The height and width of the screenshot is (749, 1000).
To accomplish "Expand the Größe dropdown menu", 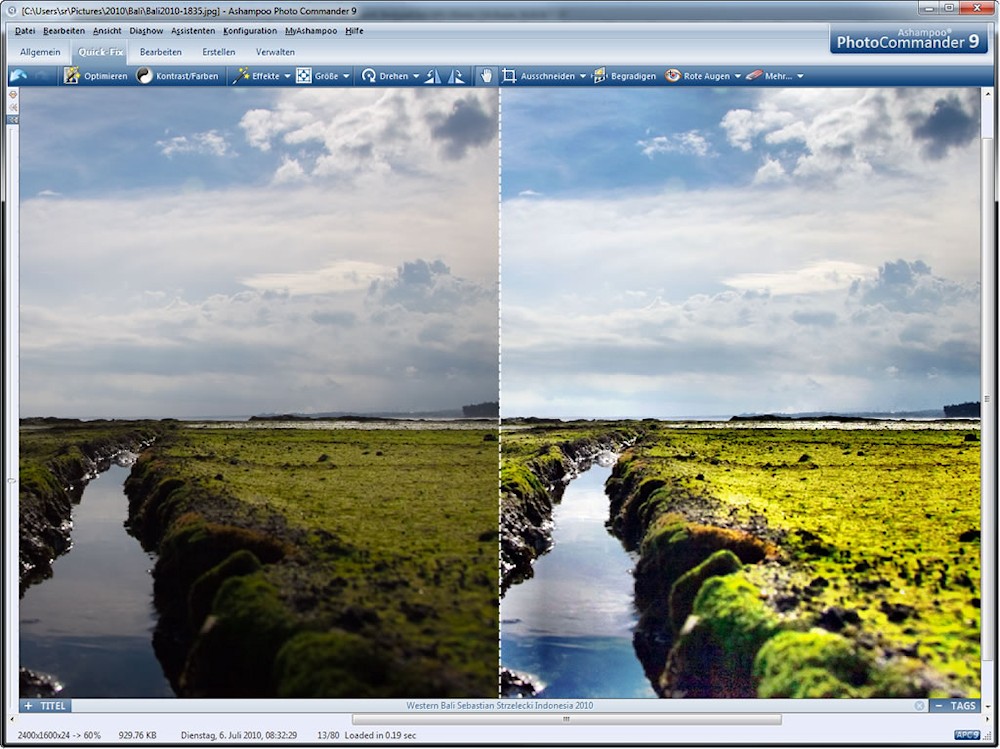I will coord(347,76).
